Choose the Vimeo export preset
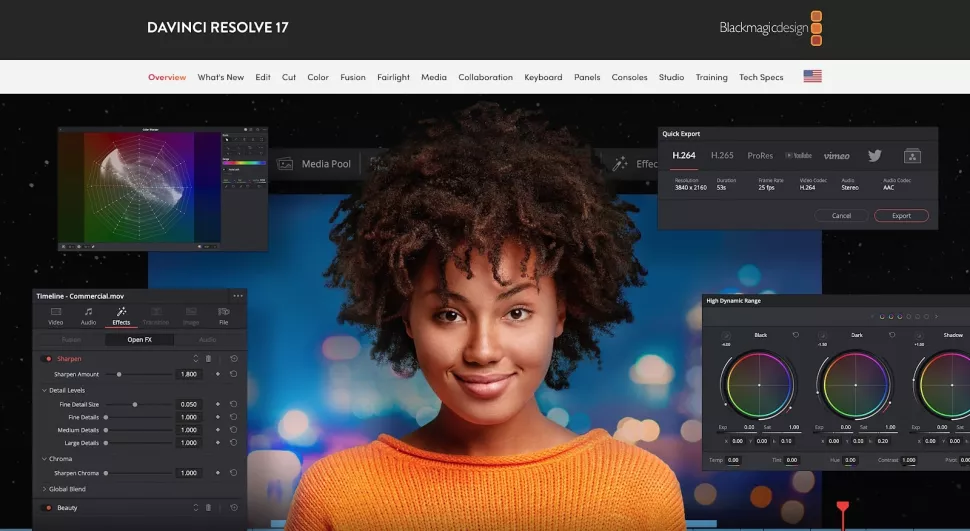This screenshot has height=531, width=970. tap(836, 156)
